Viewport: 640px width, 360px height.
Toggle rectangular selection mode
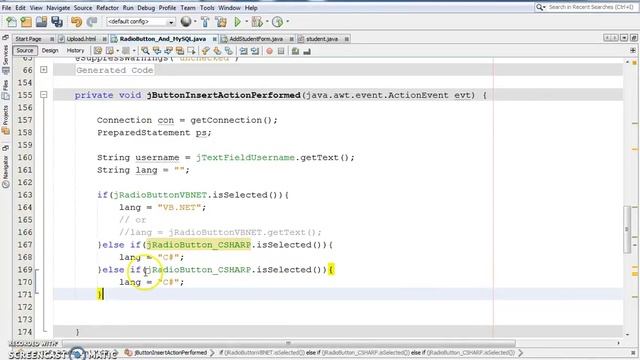(x=191, y=51)
